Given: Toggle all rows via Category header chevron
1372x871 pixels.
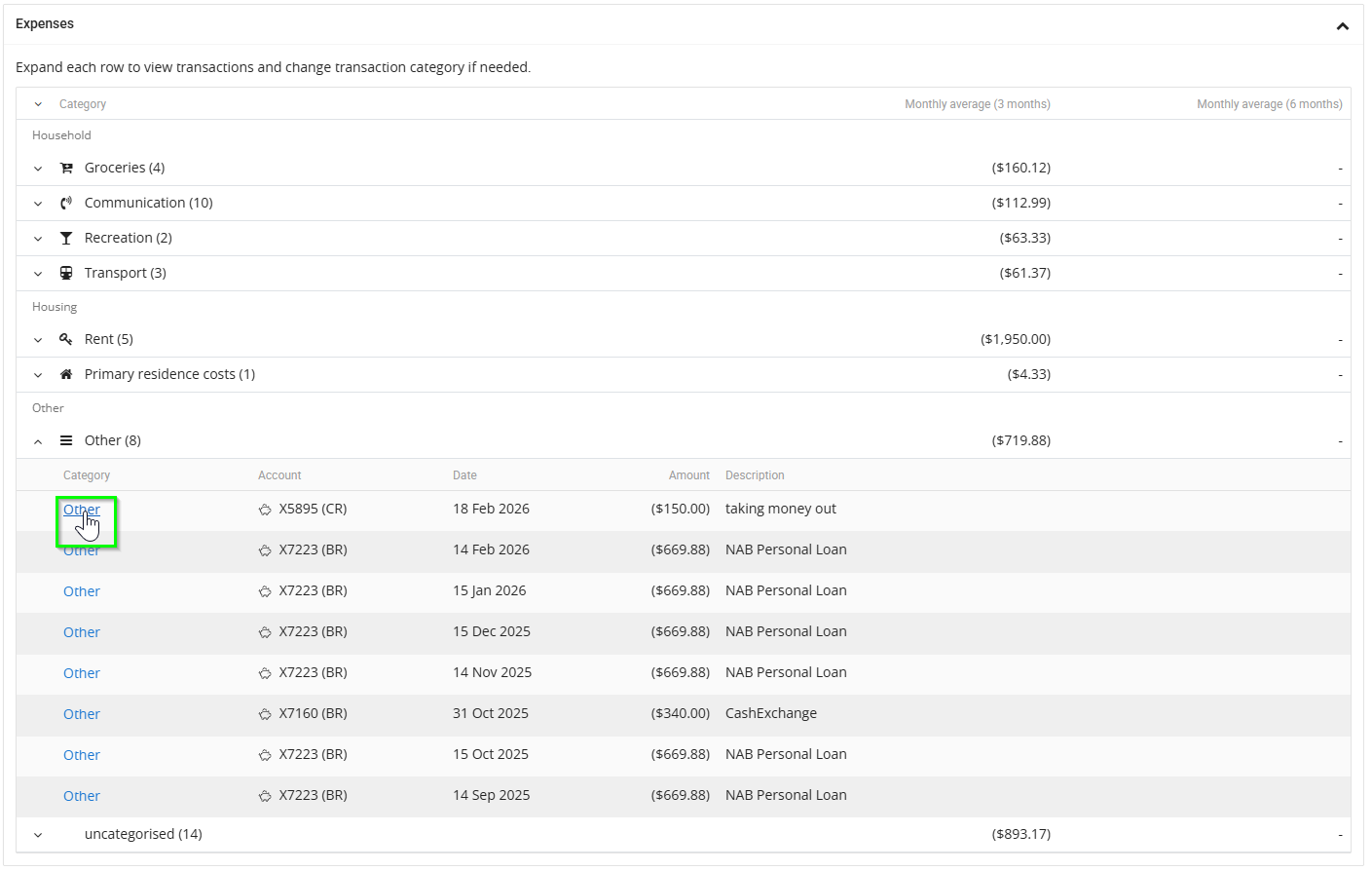Looking at the screenshot, I should pyautogui.click(x=38, y=104).
